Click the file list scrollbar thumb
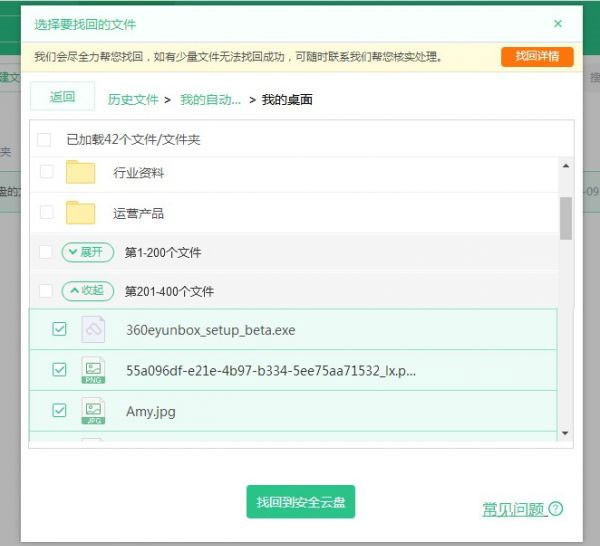This screenshot has width=600, height=546. tap(566, 217)
